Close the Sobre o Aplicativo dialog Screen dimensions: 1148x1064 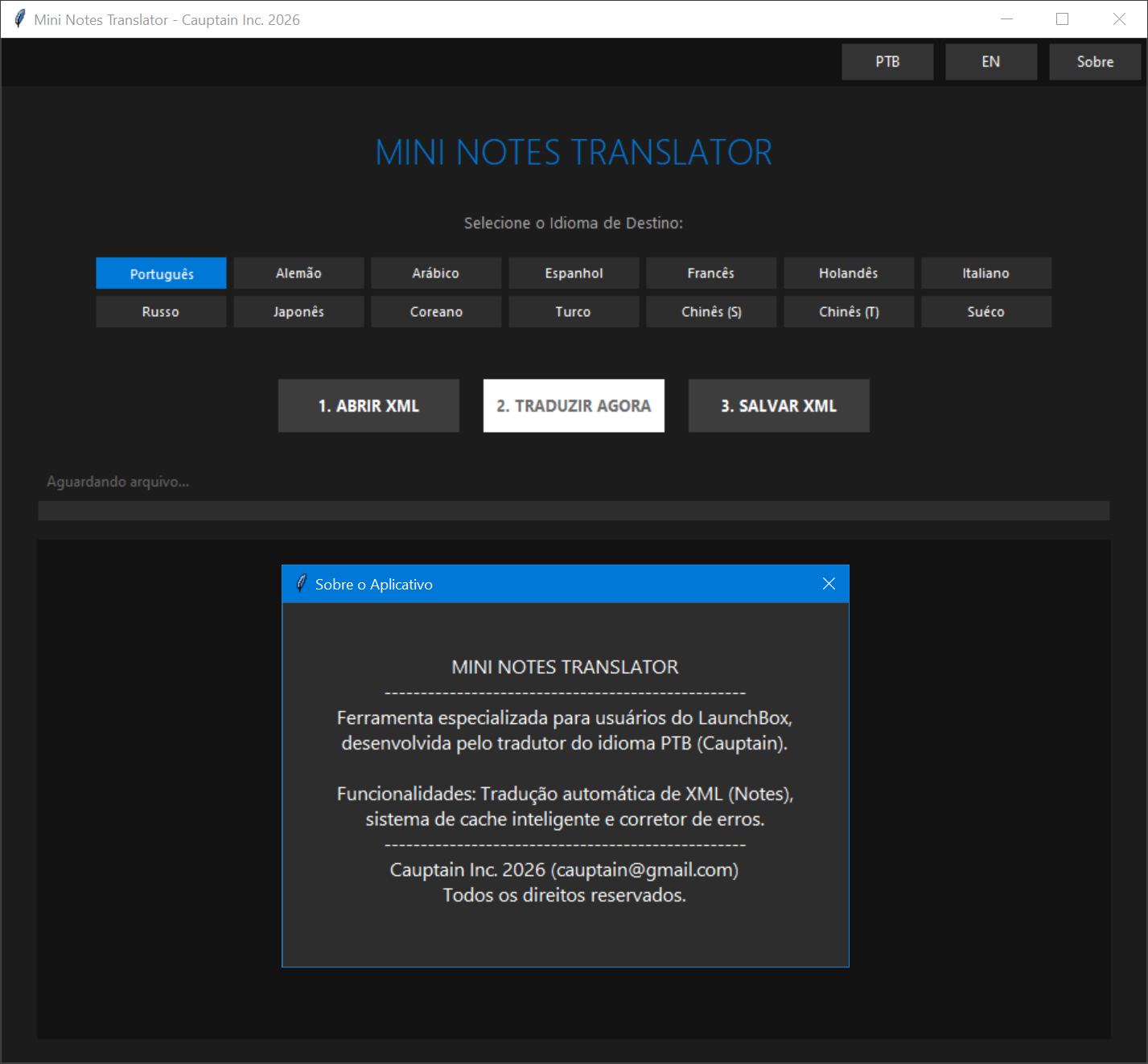[x=829, y=584]
